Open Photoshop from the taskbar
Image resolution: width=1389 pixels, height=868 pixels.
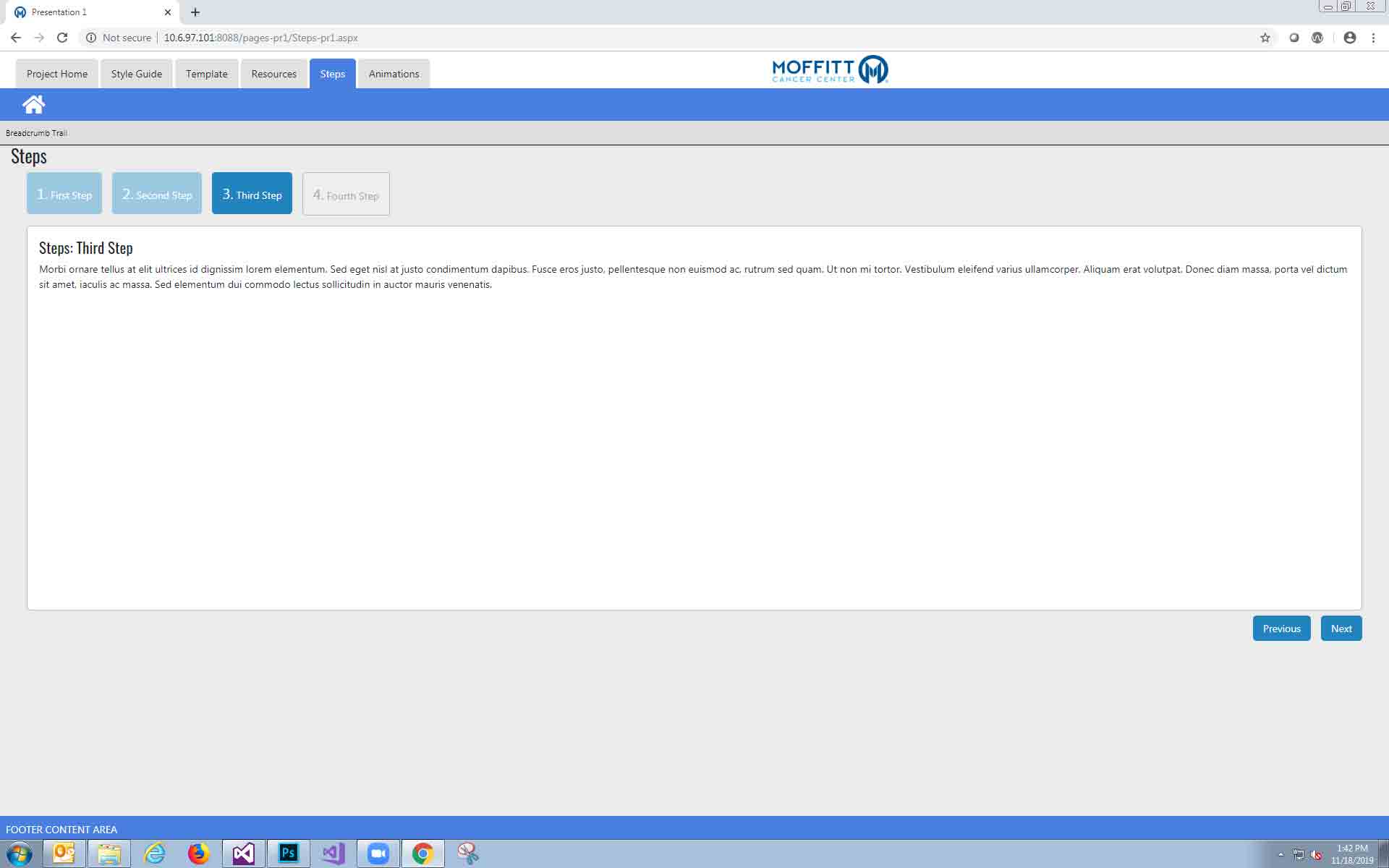[288, 854]
